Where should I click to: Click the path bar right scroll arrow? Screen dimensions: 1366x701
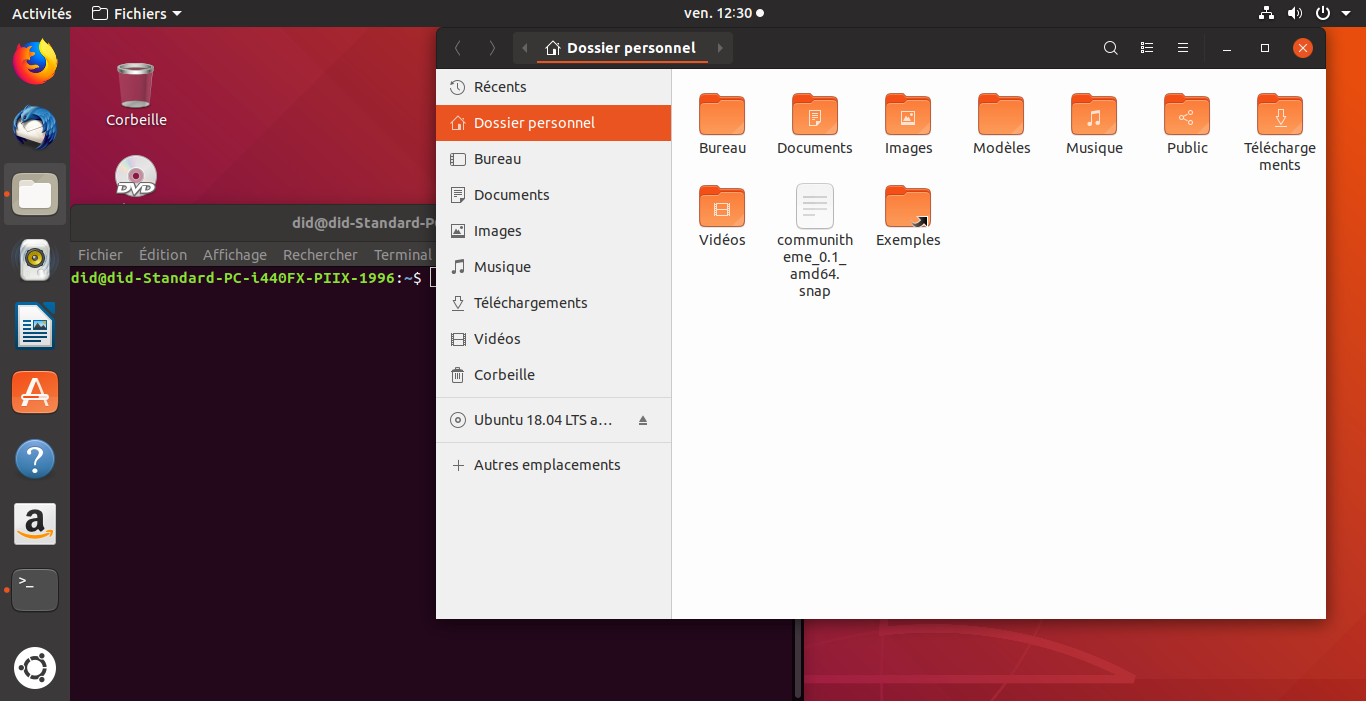(x=720, y=48)
